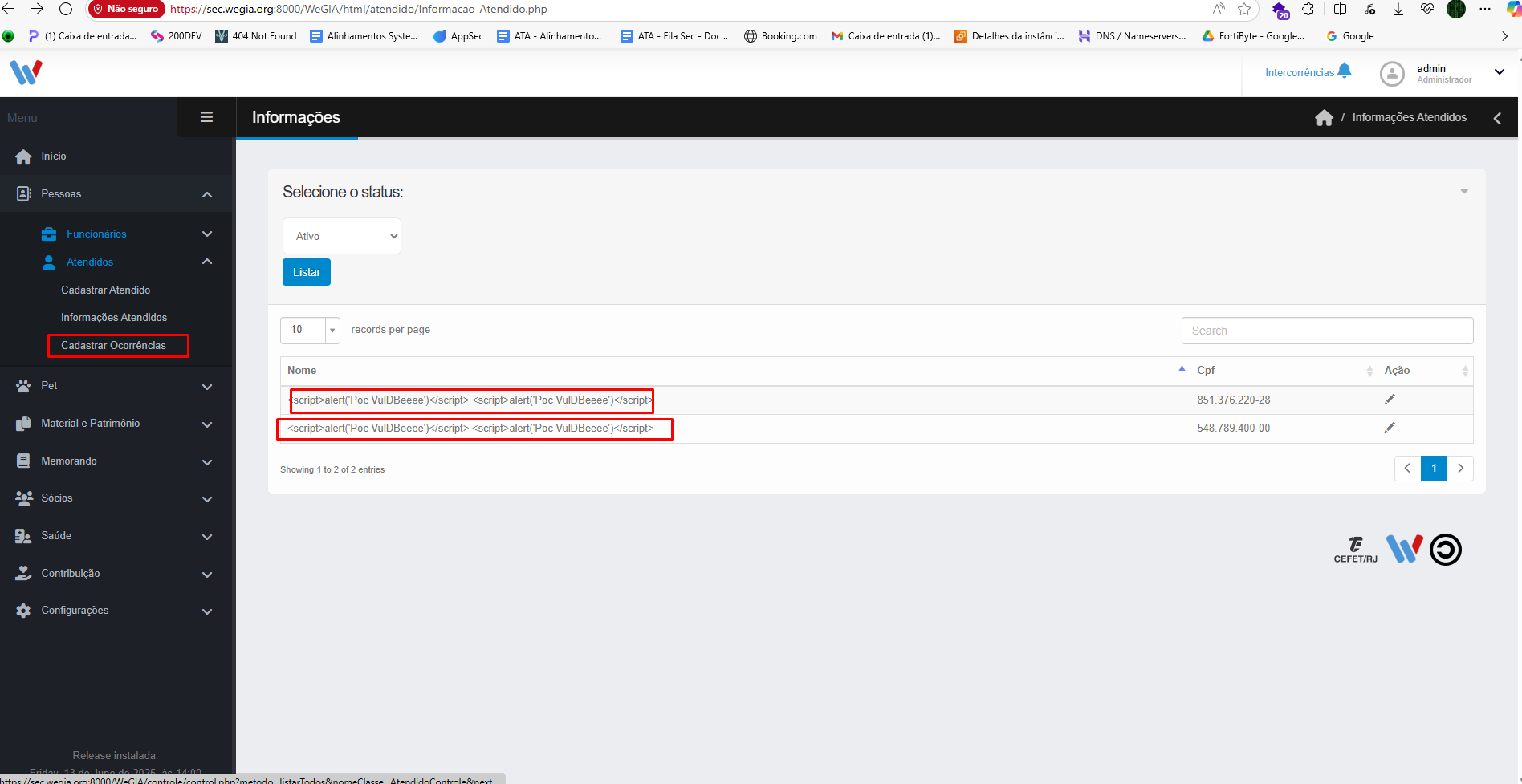This screenshot has height=784, width=1522.
Task: Expand the Memorando menu
Action: tap(207, 462)
